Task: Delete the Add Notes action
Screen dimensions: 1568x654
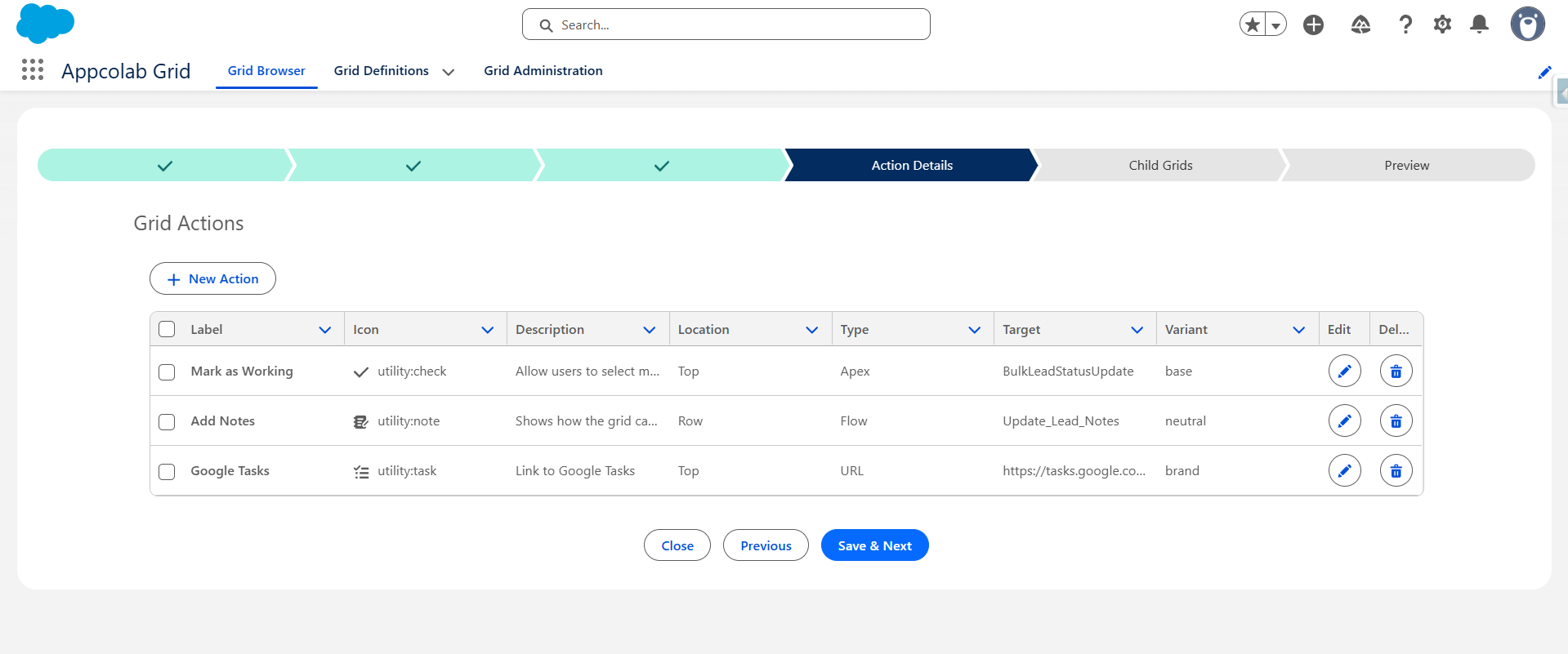Action: click(x=1396, y=420)
